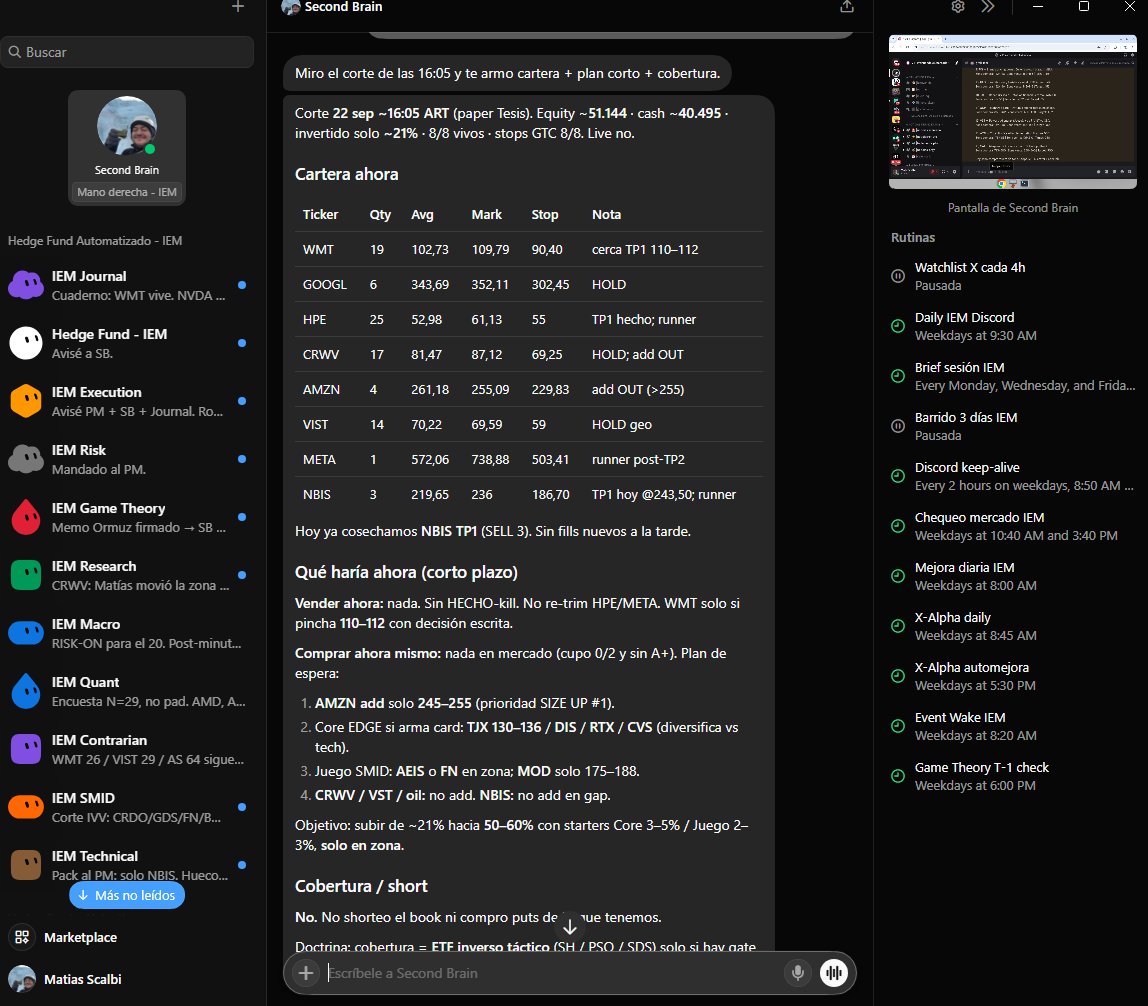The height and width of the screenshot is (1006, 1148).
Task: Start voice mode with waveform button
Action: (834, 972)
